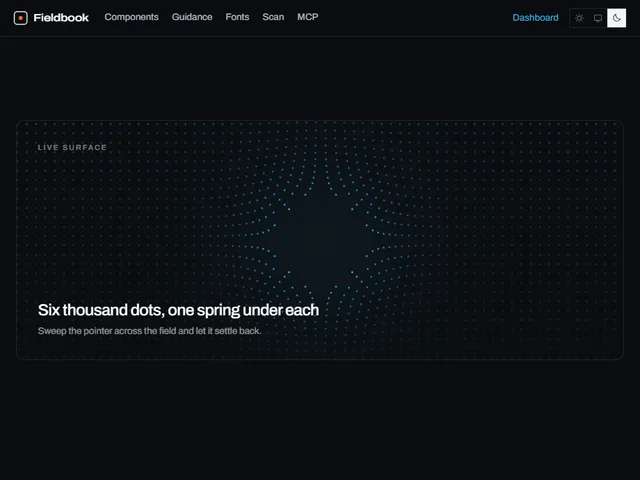The width and height of the screenshot is (640, 480).
Task: Switch to light theme sun icon
Action: tap(579, 18)
